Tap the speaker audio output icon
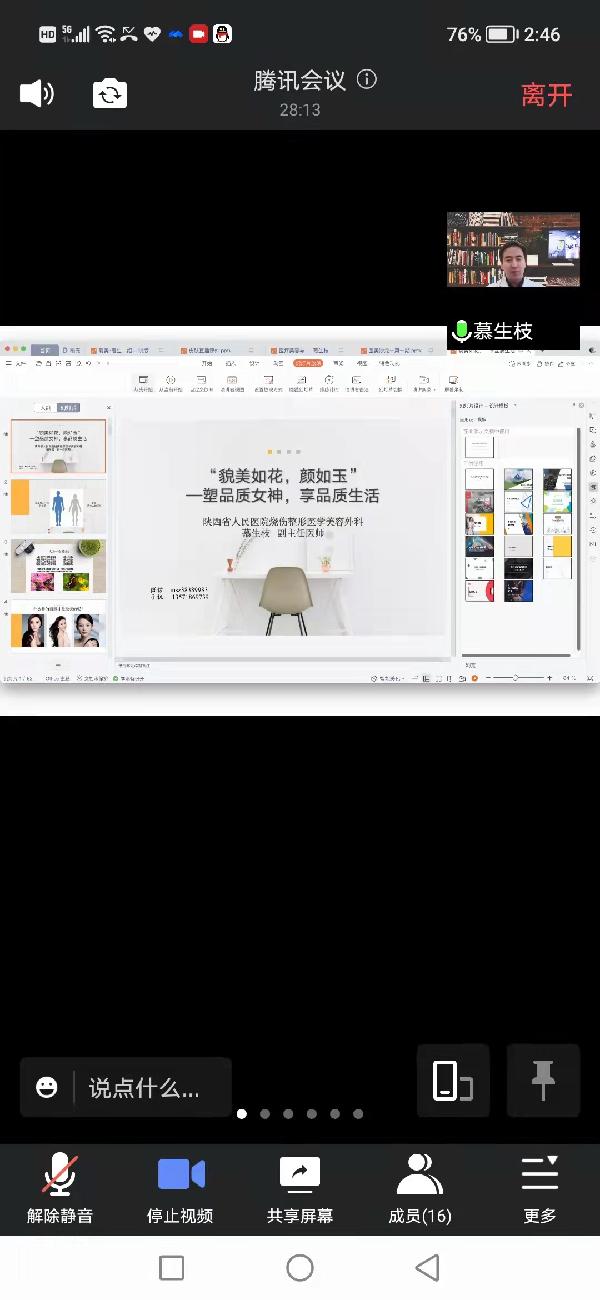Viewport: 600px width, 1300px height. (x=37, y=94)
